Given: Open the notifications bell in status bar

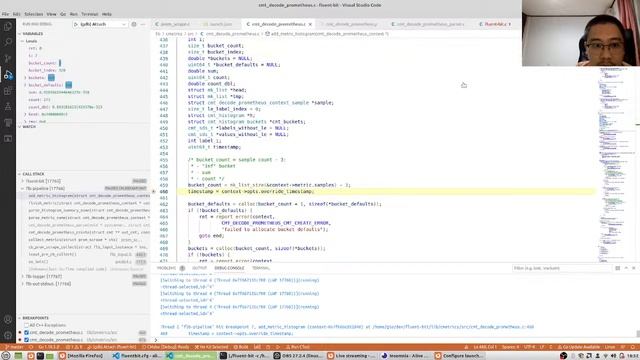Looking at the screenshot, I should 633,347.
